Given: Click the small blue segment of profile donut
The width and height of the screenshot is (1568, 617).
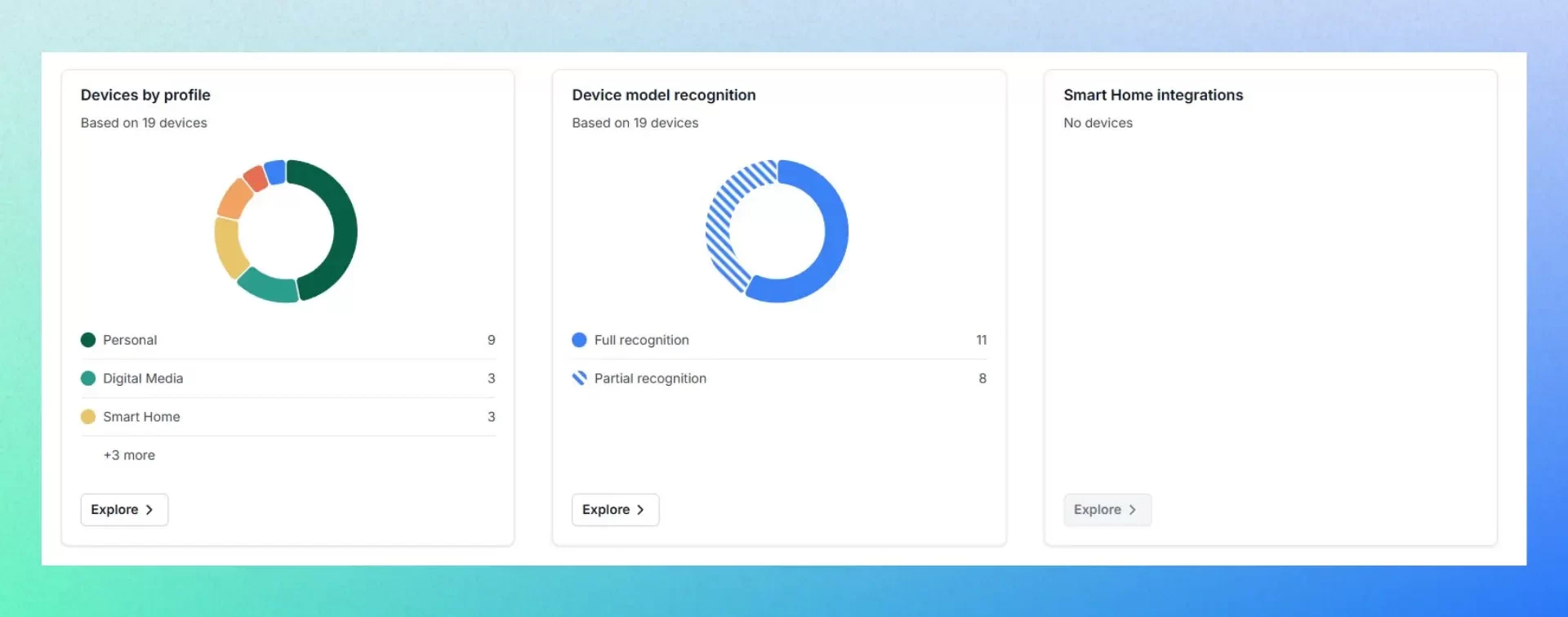Looking at the screenshot, I should coord(275,172).
